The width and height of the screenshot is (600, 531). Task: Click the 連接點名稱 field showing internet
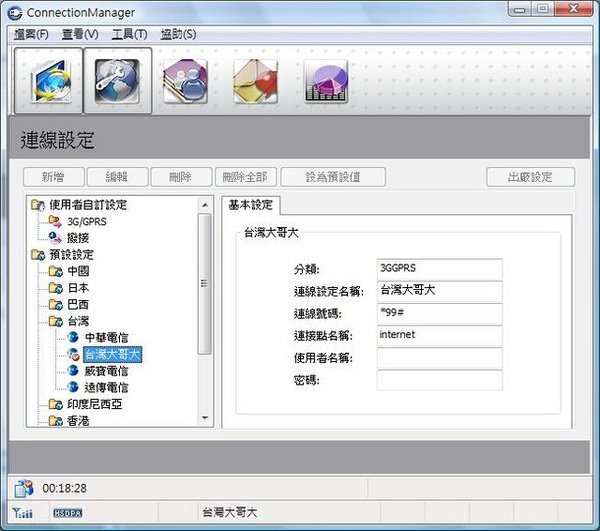(440, 336)
